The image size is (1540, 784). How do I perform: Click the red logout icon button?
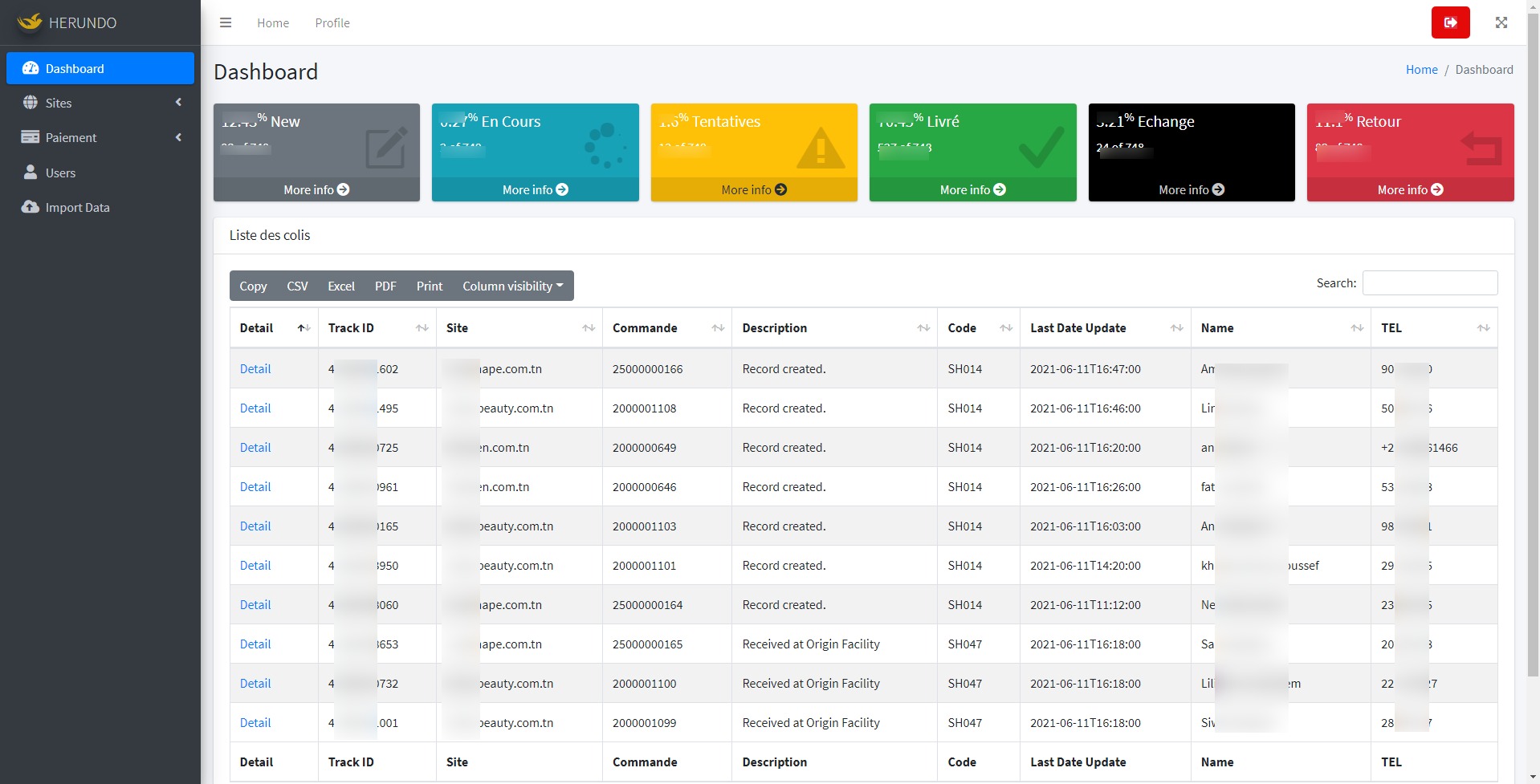(1450, 22)
